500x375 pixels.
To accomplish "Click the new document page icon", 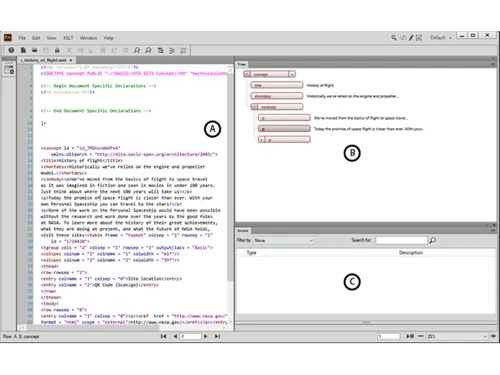I will pyautogui.click(x=23, y=50).
